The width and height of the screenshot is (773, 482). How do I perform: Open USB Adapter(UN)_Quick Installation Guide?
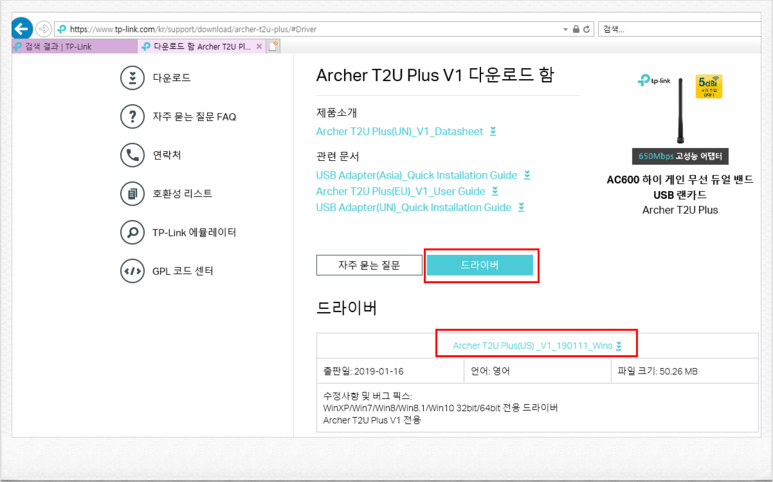(x=414, y=207)
